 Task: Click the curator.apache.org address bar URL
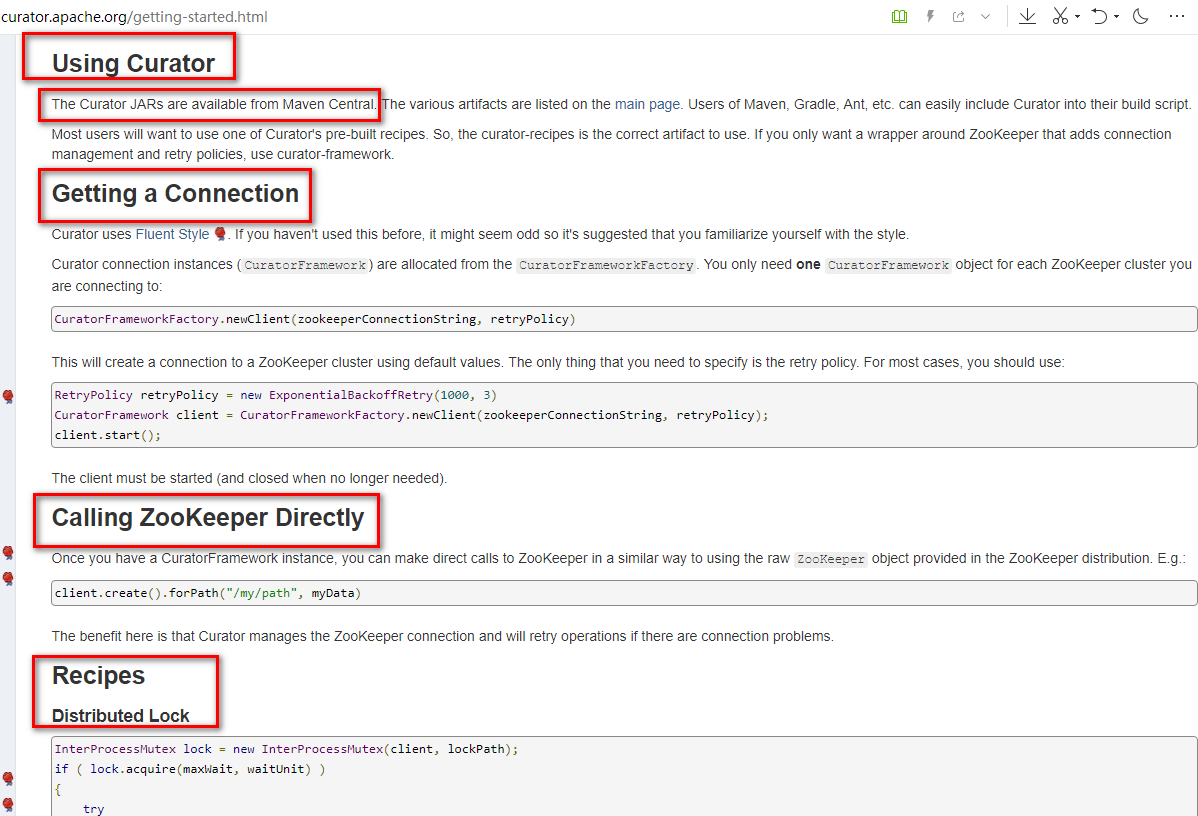pos(134,17)
